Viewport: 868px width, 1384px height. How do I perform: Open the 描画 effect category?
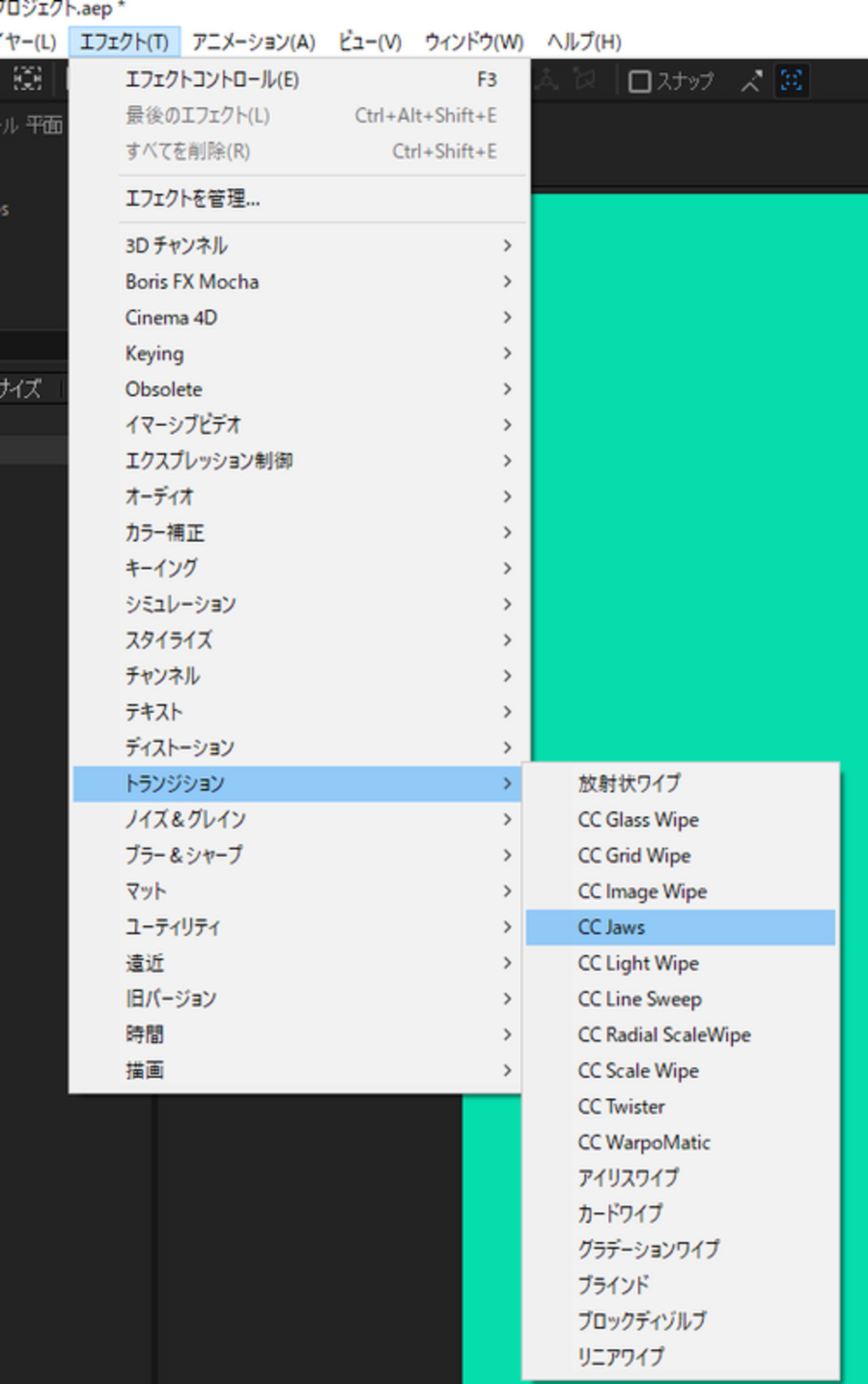pyautogui.click(x=296, y=1071)
